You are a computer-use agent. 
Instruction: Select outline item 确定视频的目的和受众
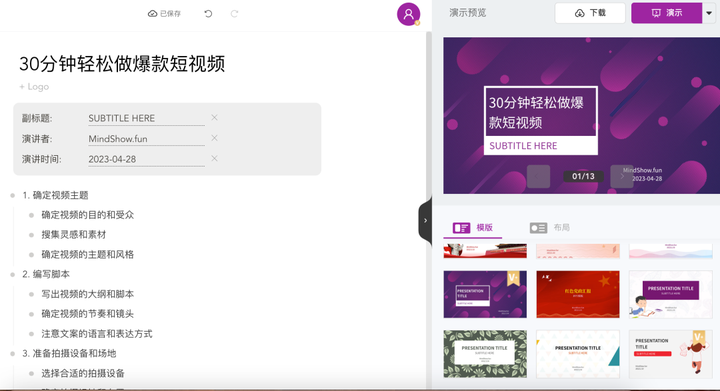pos(88,215)
